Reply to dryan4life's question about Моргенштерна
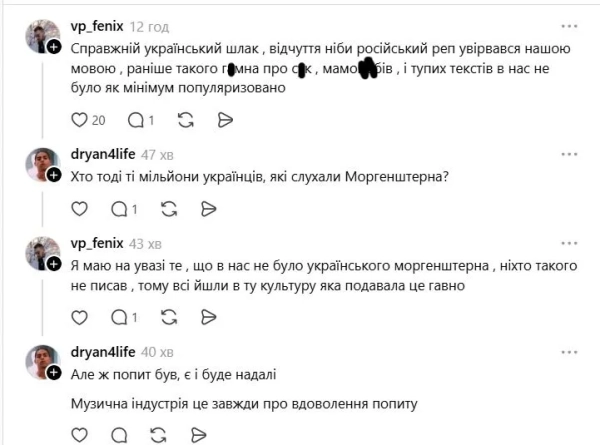The image size is (600, 445). (119, 209)
